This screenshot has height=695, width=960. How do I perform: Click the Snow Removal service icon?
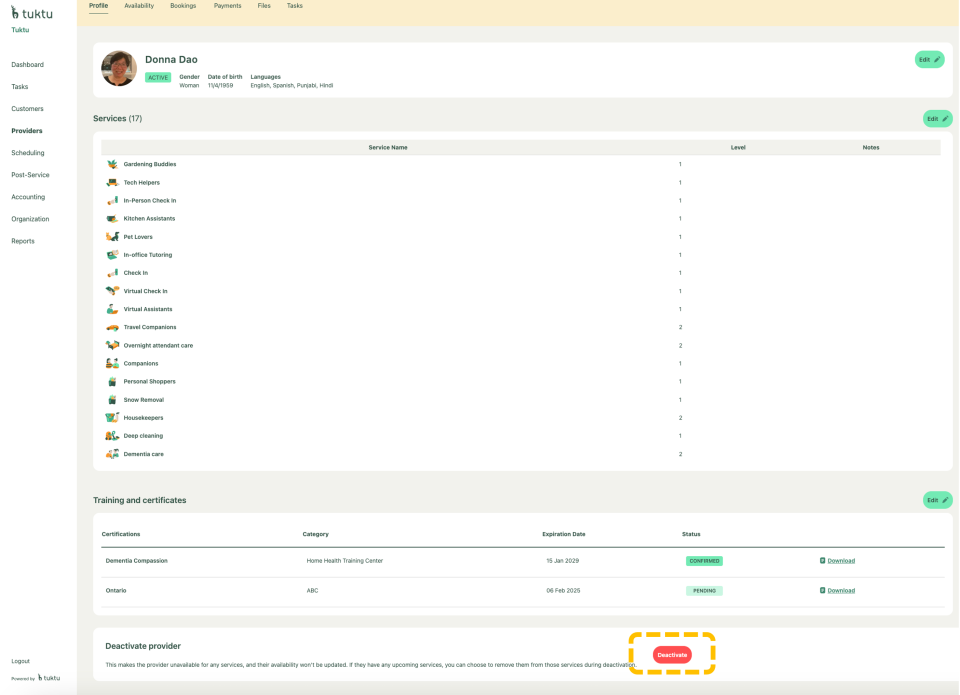[x=112, y=400]
